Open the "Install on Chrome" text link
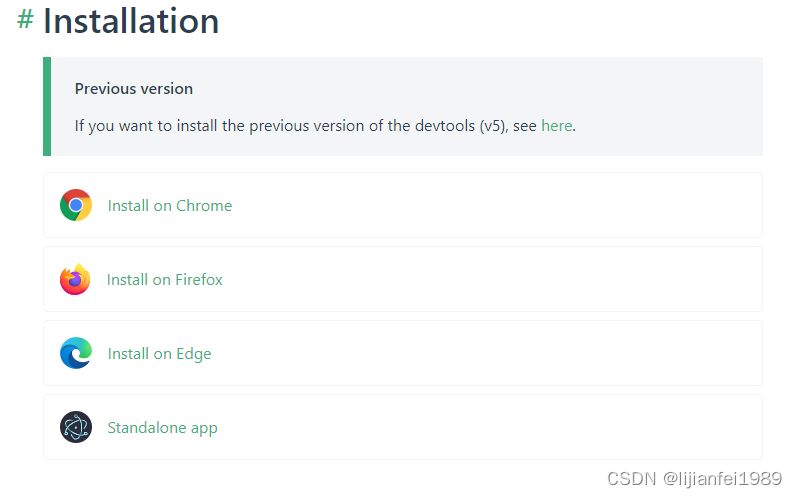 coord(170,206)
